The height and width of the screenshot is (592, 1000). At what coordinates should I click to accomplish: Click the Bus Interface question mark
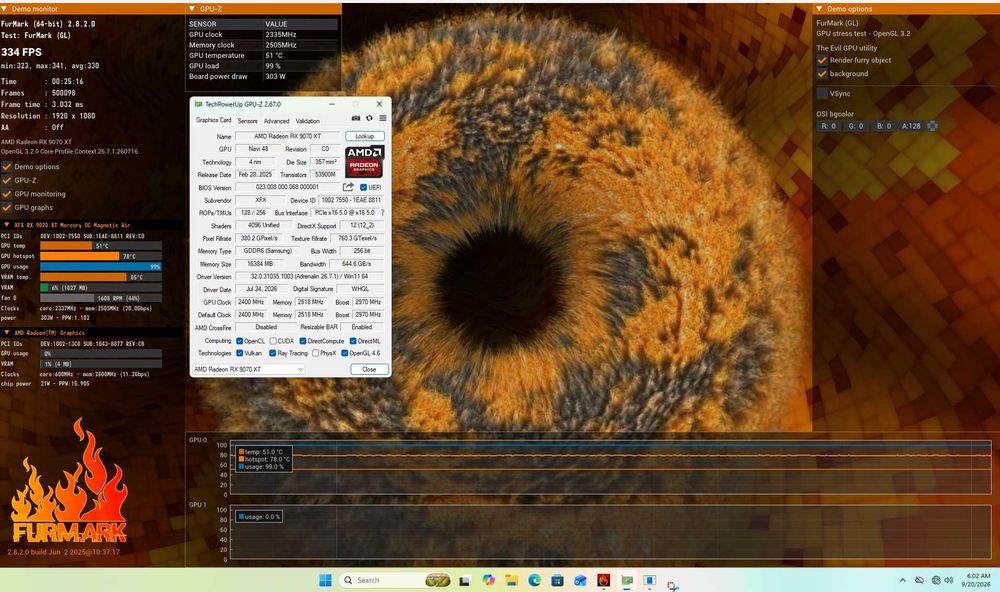tap(383, 212)
